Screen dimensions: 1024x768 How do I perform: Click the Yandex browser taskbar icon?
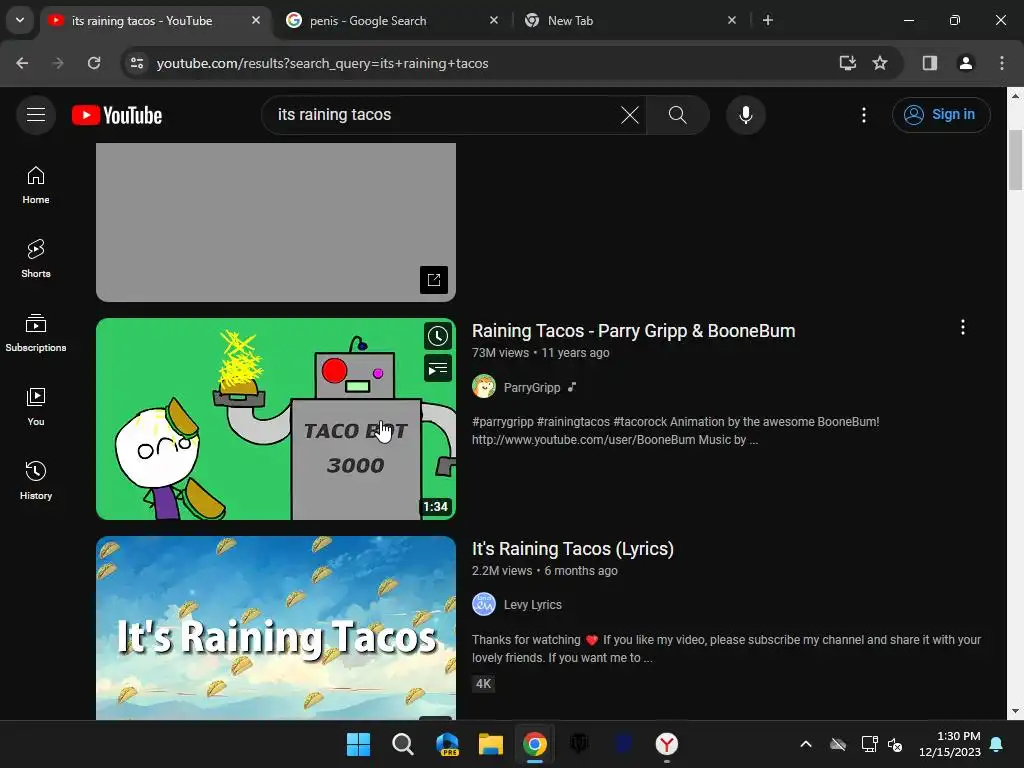click(x=666, y=744)
